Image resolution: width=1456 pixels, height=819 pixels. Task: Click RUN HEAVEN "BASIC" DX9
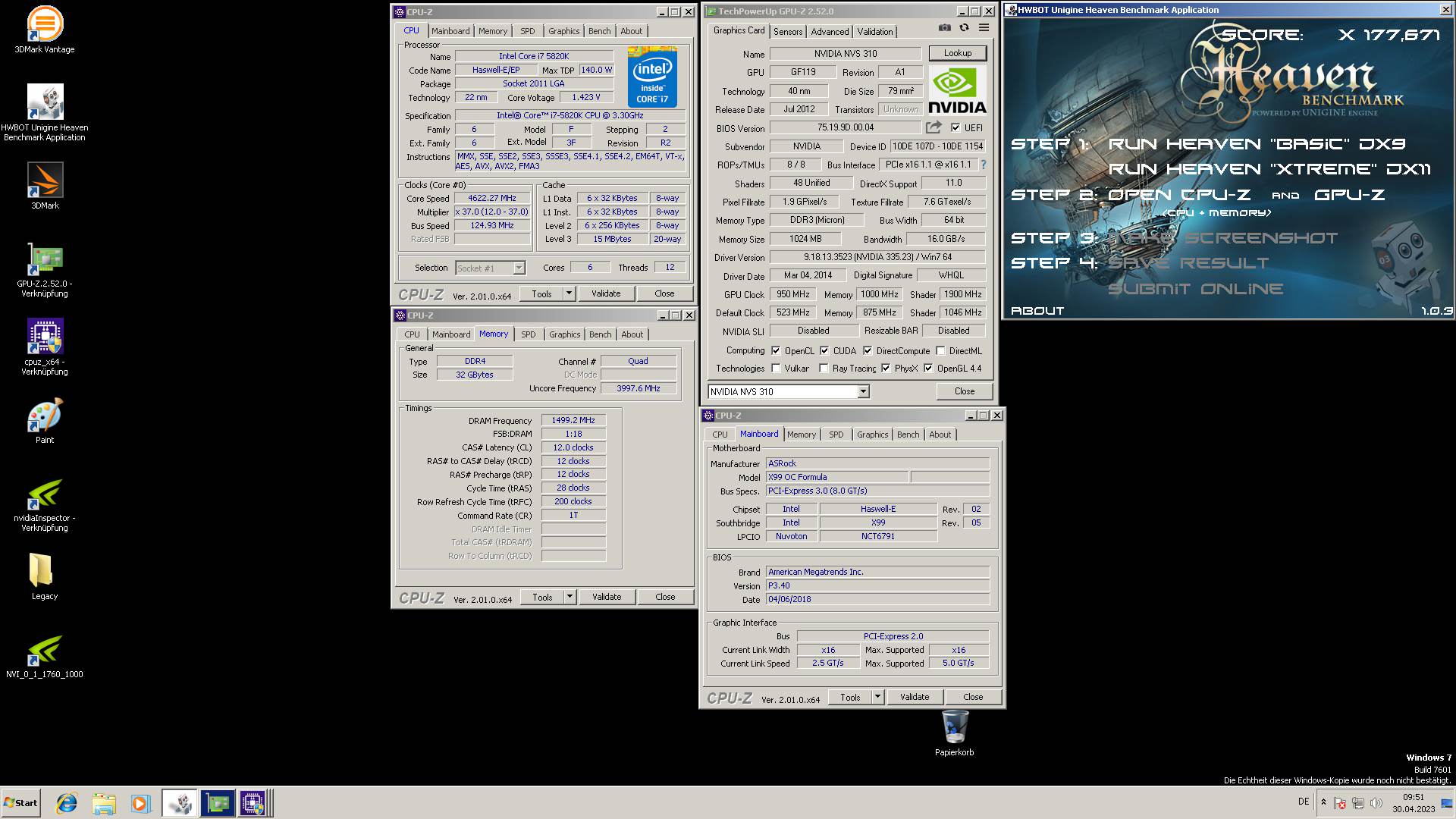(x=1257, y=144)
